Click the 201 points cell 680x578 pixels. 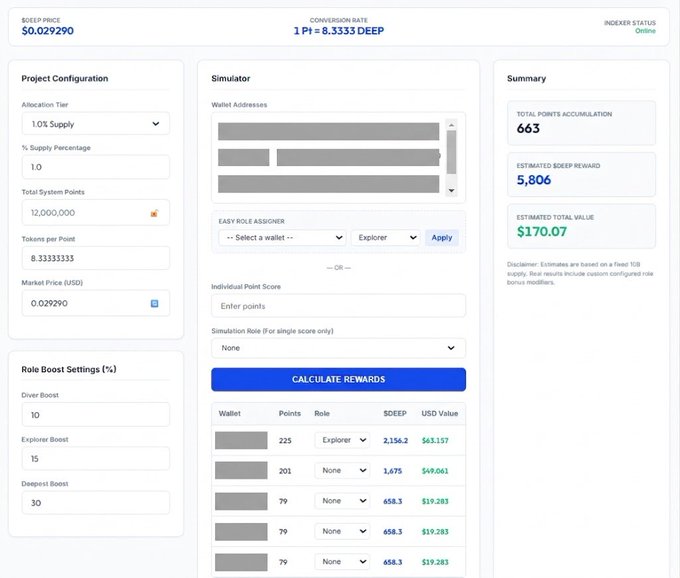(x=285, y=471)
